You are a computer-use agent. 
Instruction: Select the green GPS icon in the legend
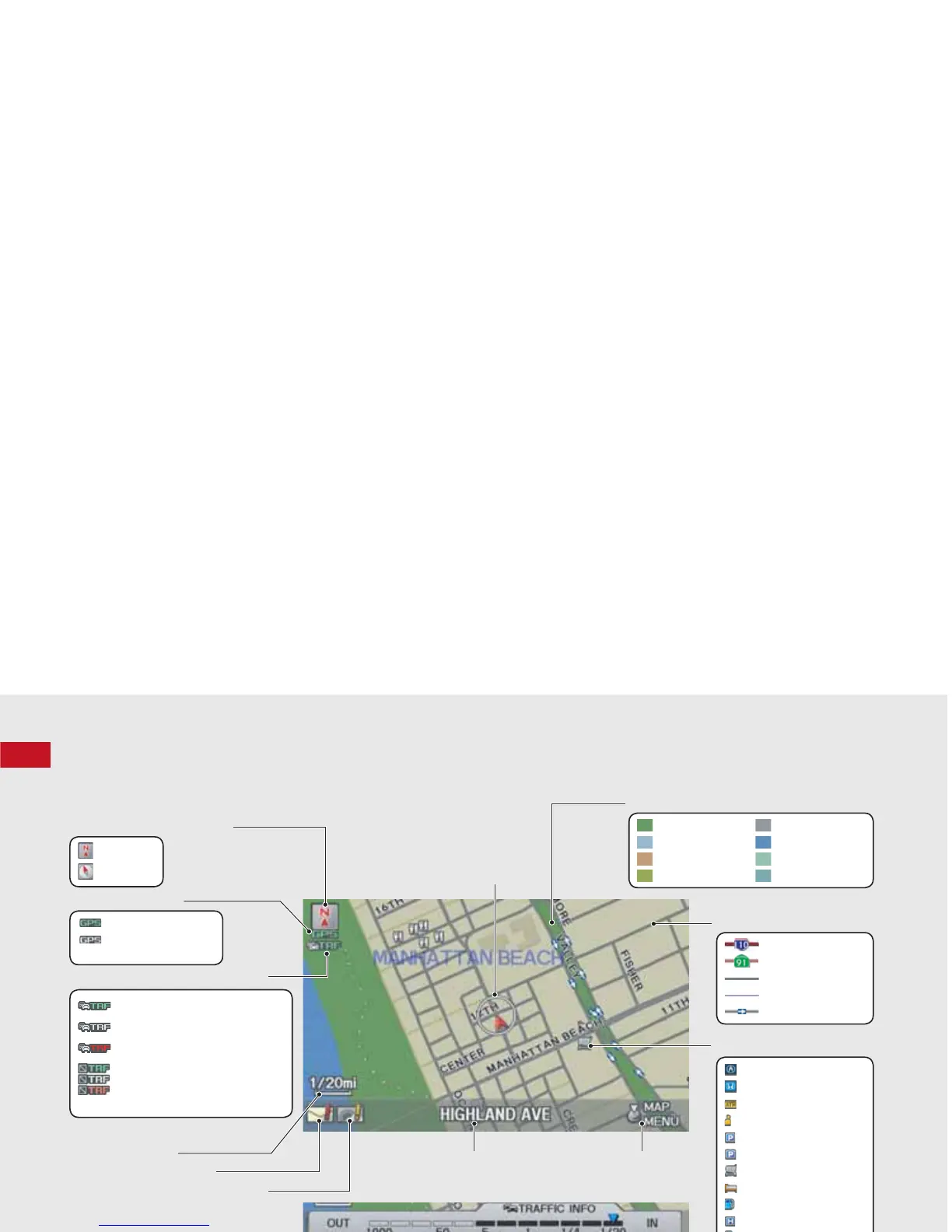click(90, 923)
